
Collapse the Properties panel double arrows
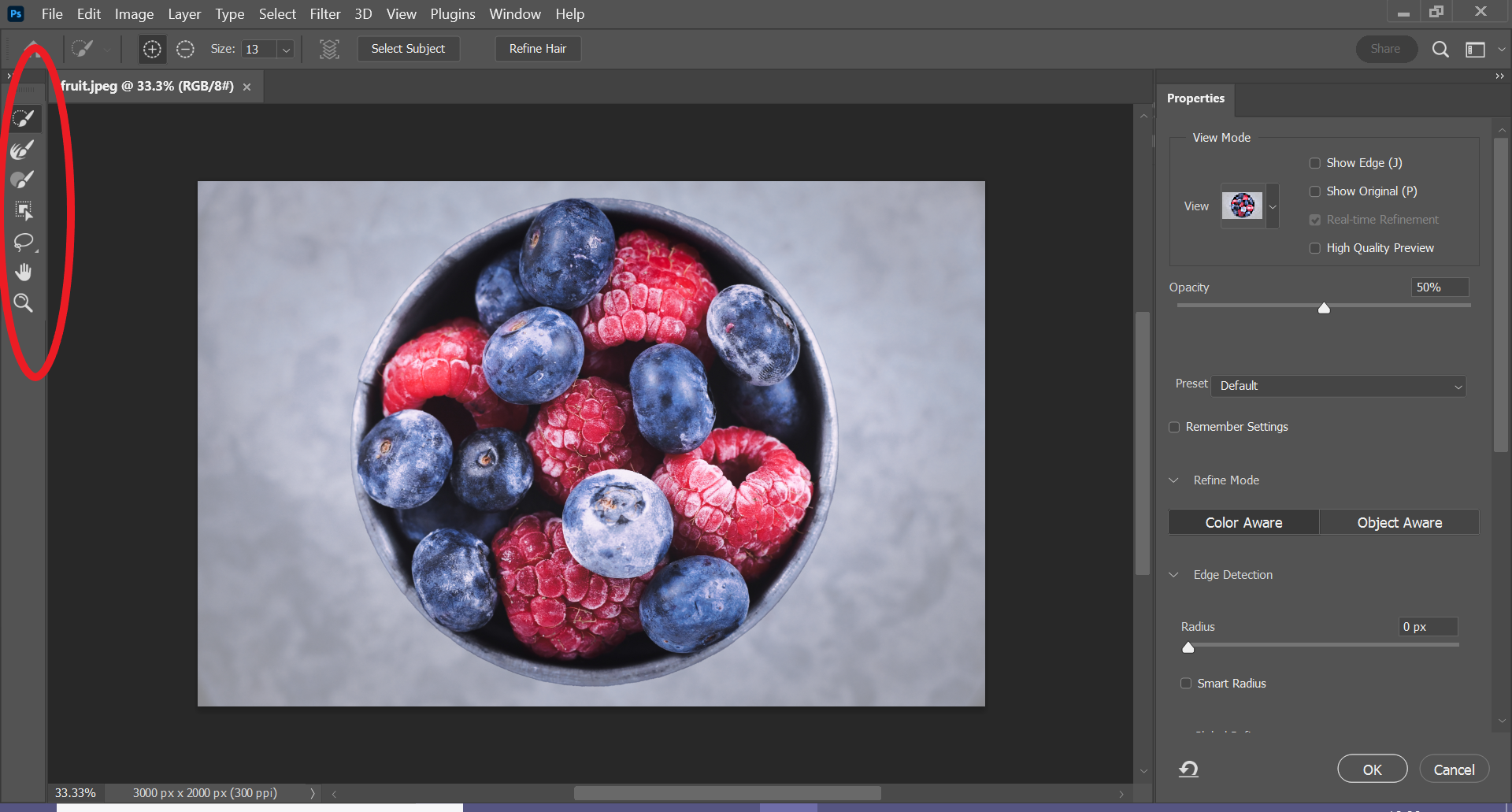[1499, 76]
